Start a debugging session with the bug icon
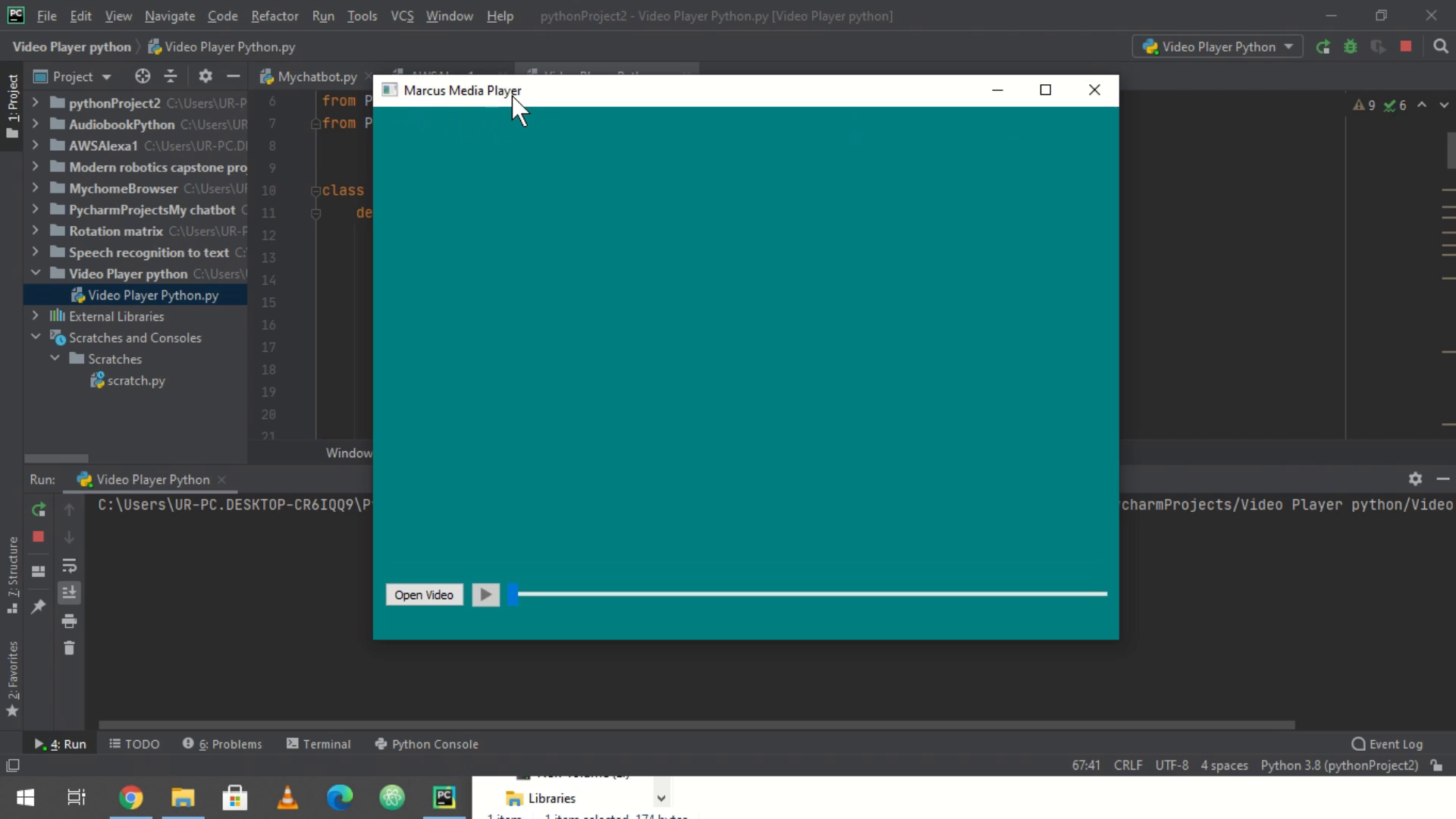This screenshot has width=1456, height=819. click(1351, 47)
